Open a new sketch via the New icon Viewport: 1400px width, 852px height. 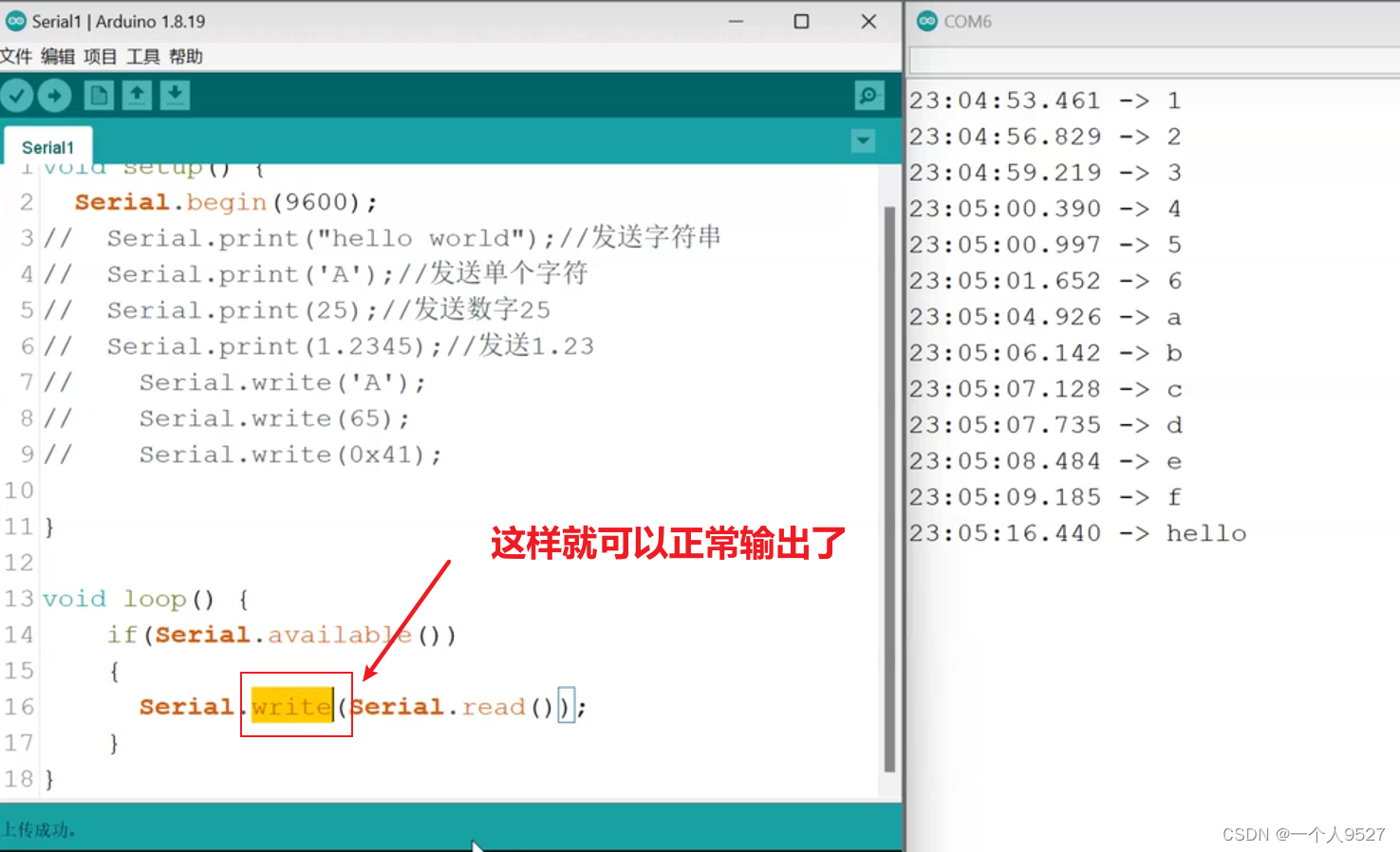pyautogui.click(x=98, y=95)
